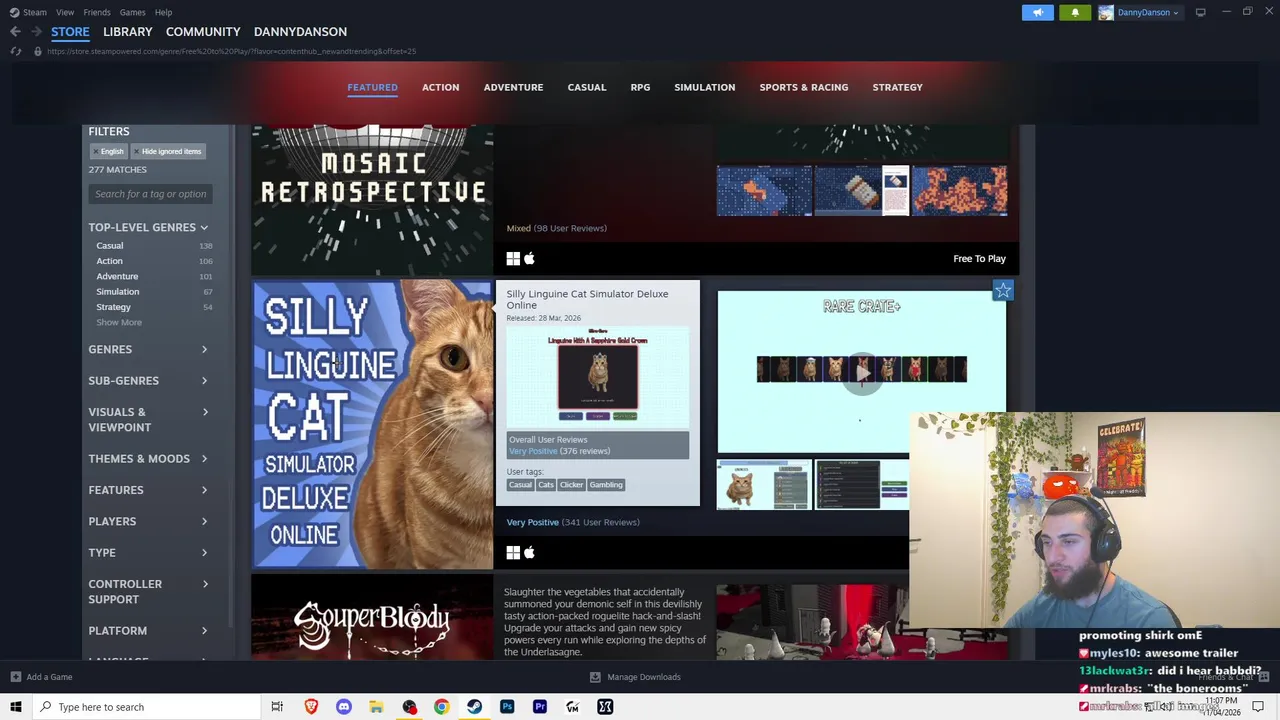This screenshot has height=720, width=1280.
Task: Open Silly Linguine Cat Simulator capsule image
Action: [x=372, y=424]
